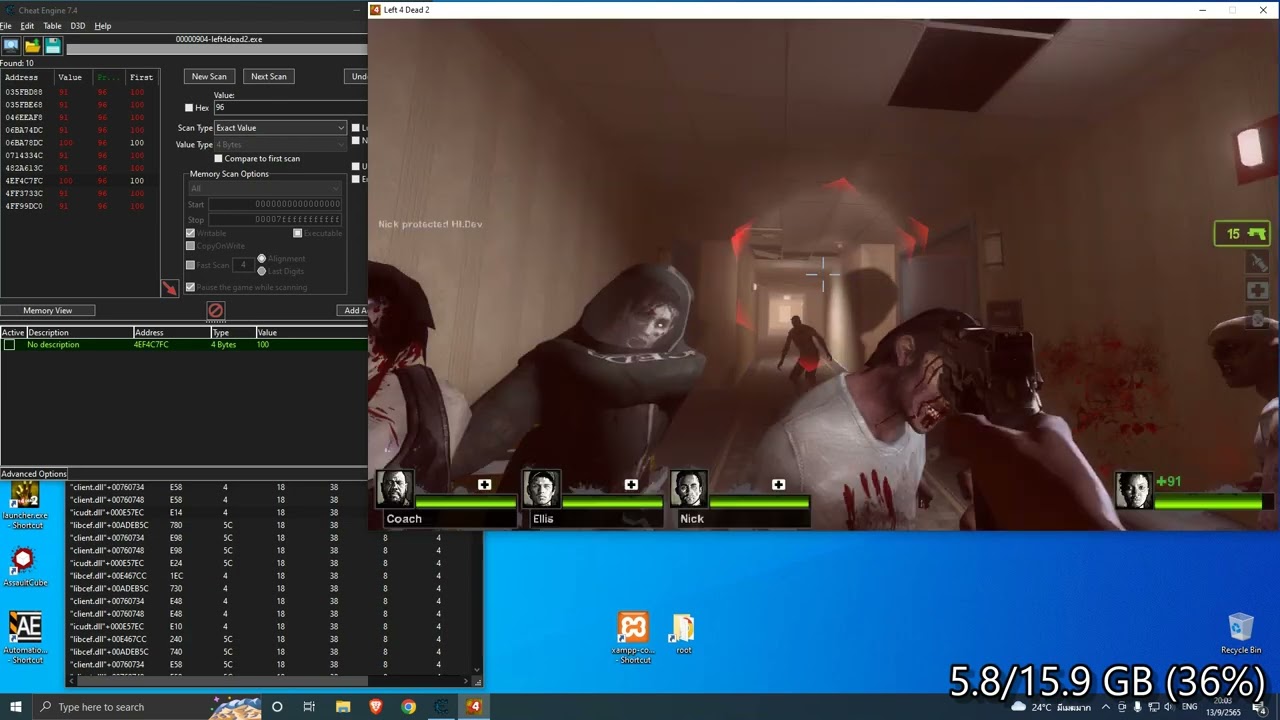Image resolution: width=1280 pixels, height=720 pixels.
Task: Click the red no-entry clear list icon
Action: [x=215, y=310]
